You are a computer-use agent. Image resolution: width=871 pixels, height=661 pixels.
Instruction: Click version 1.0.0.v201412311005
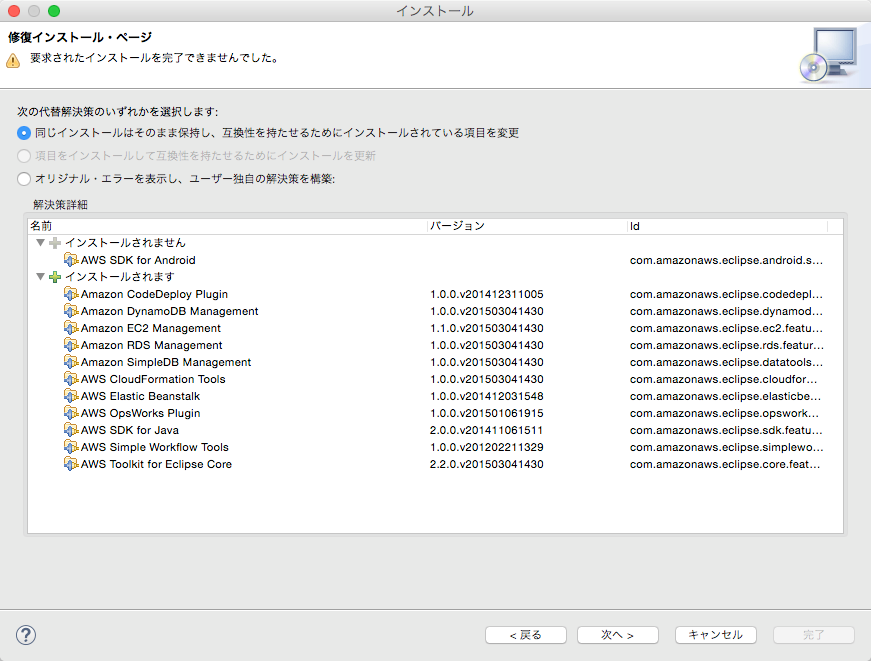(x=487, y=294)
